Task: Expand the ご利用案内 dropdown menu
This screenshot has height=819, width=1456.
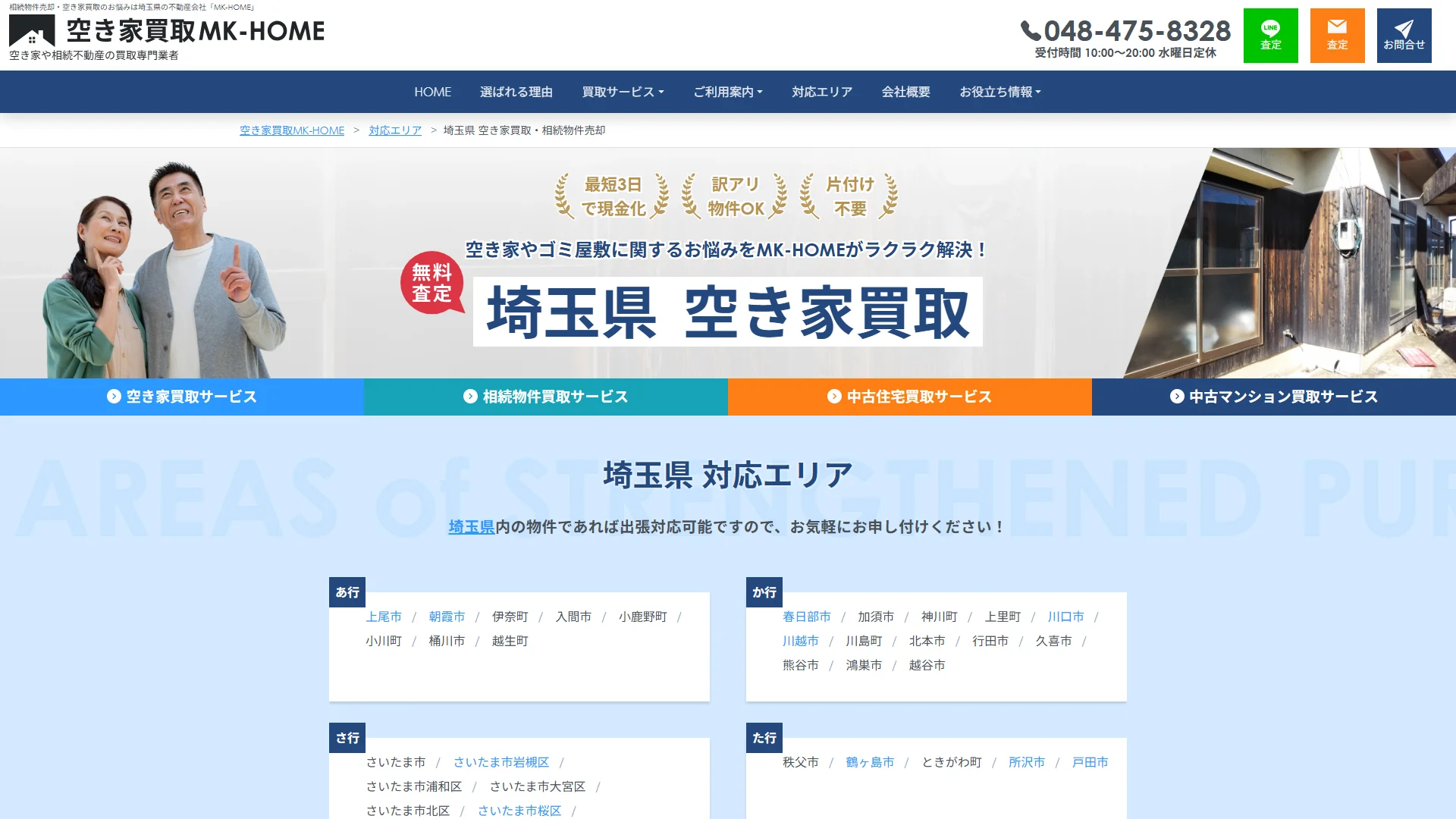Action: 728,92
